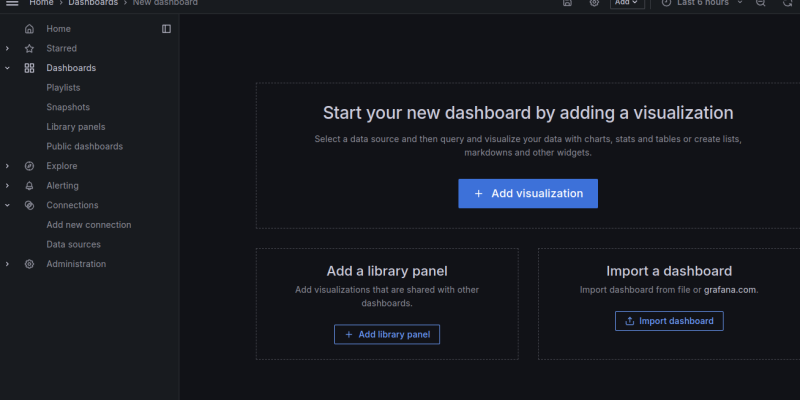Click the dock menu icon beside Home
Image resolution: width=800 pixels, height=400 pixels.
click(x=166, y=29)
